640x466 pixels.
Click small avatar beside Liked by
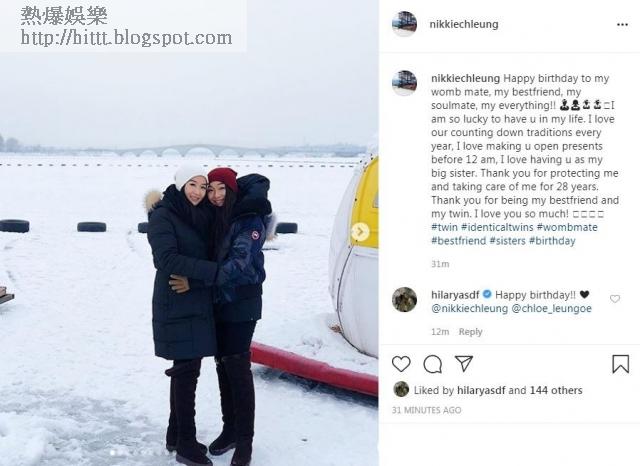coord(401,390)
